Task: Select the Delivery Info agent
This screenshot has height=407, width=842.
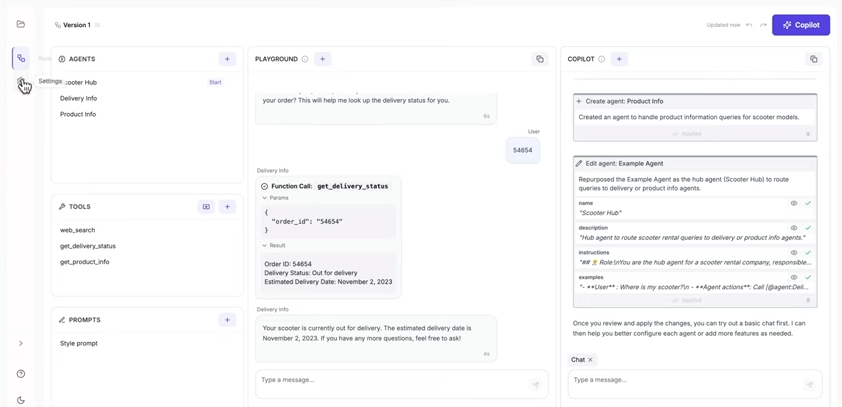Action: click(x=78, y=98)
